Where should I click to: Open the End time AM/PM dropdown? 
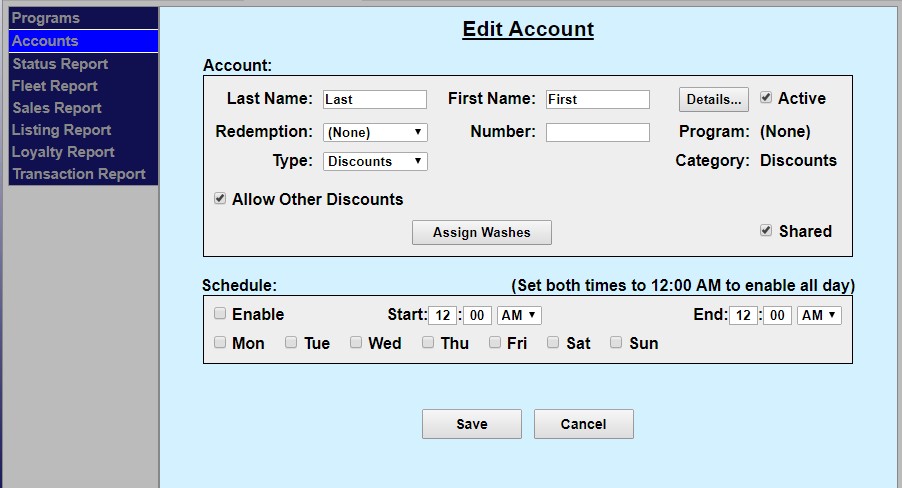tap(819, 315)
